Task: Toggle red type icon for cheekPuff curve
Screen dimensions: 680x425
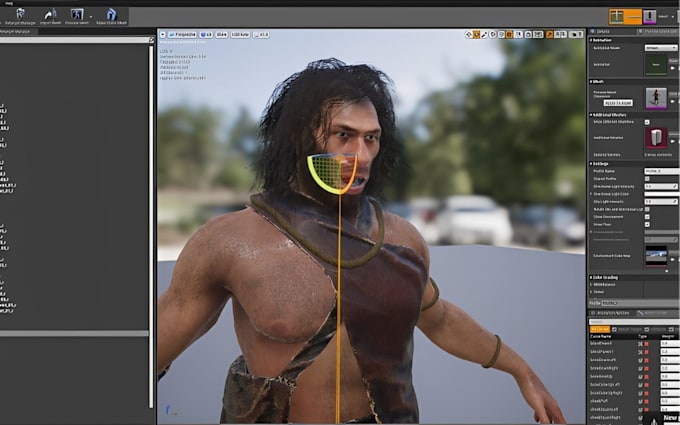Action: 646,401
